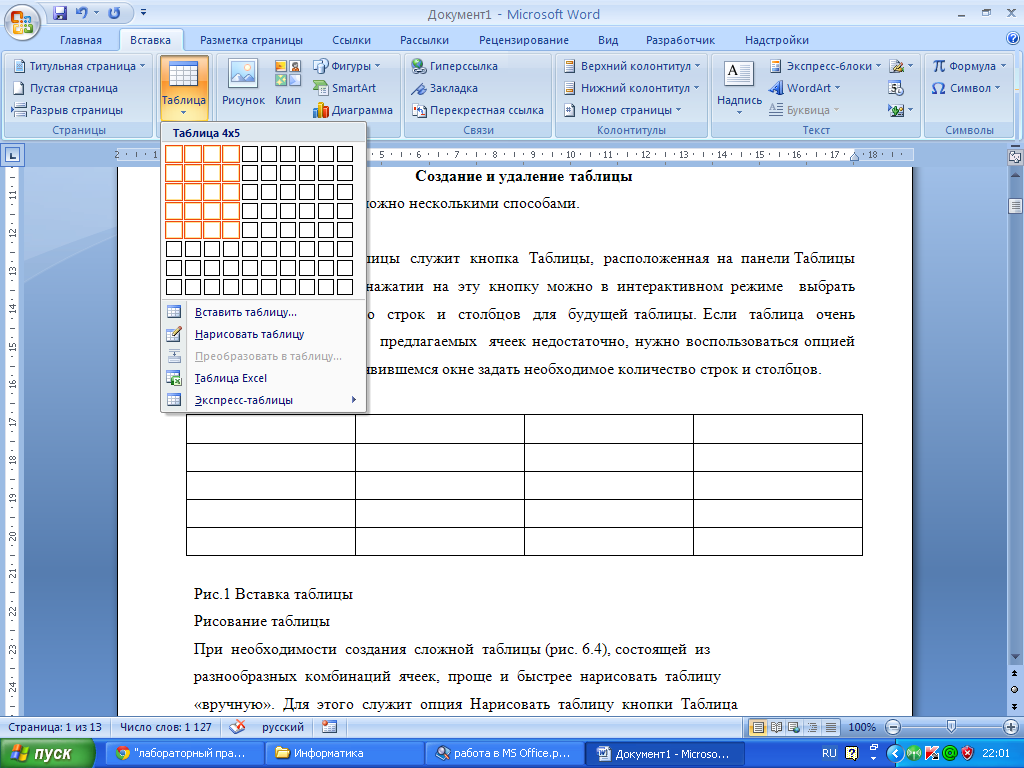1024x768 pixels.
Task: Expand Фигуры shapes dropdown
Action: pyautogui.click(x=377, y=66)
